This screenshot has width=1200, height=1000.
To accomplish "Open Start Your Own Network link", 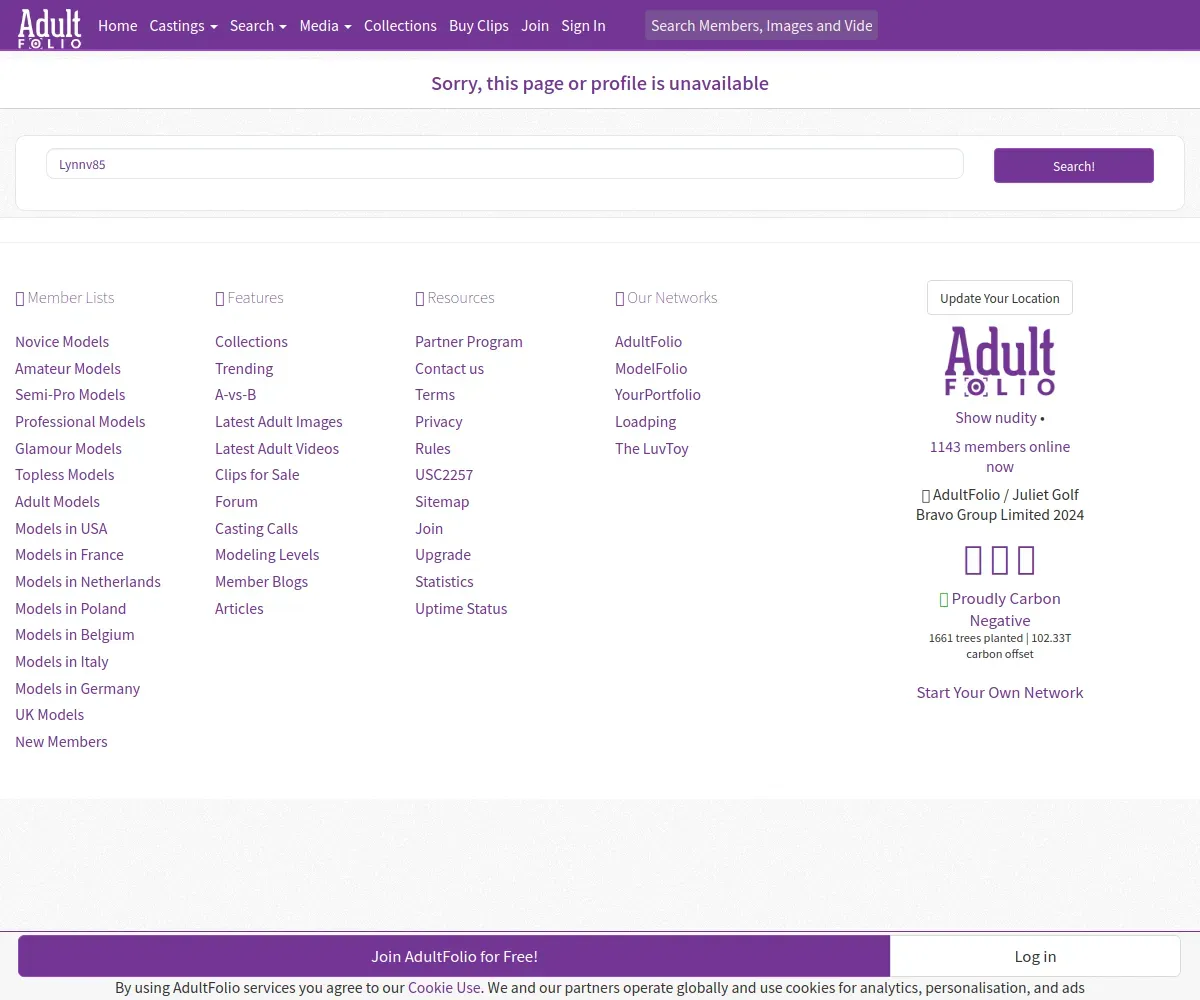I will (x=1000, y=692).
